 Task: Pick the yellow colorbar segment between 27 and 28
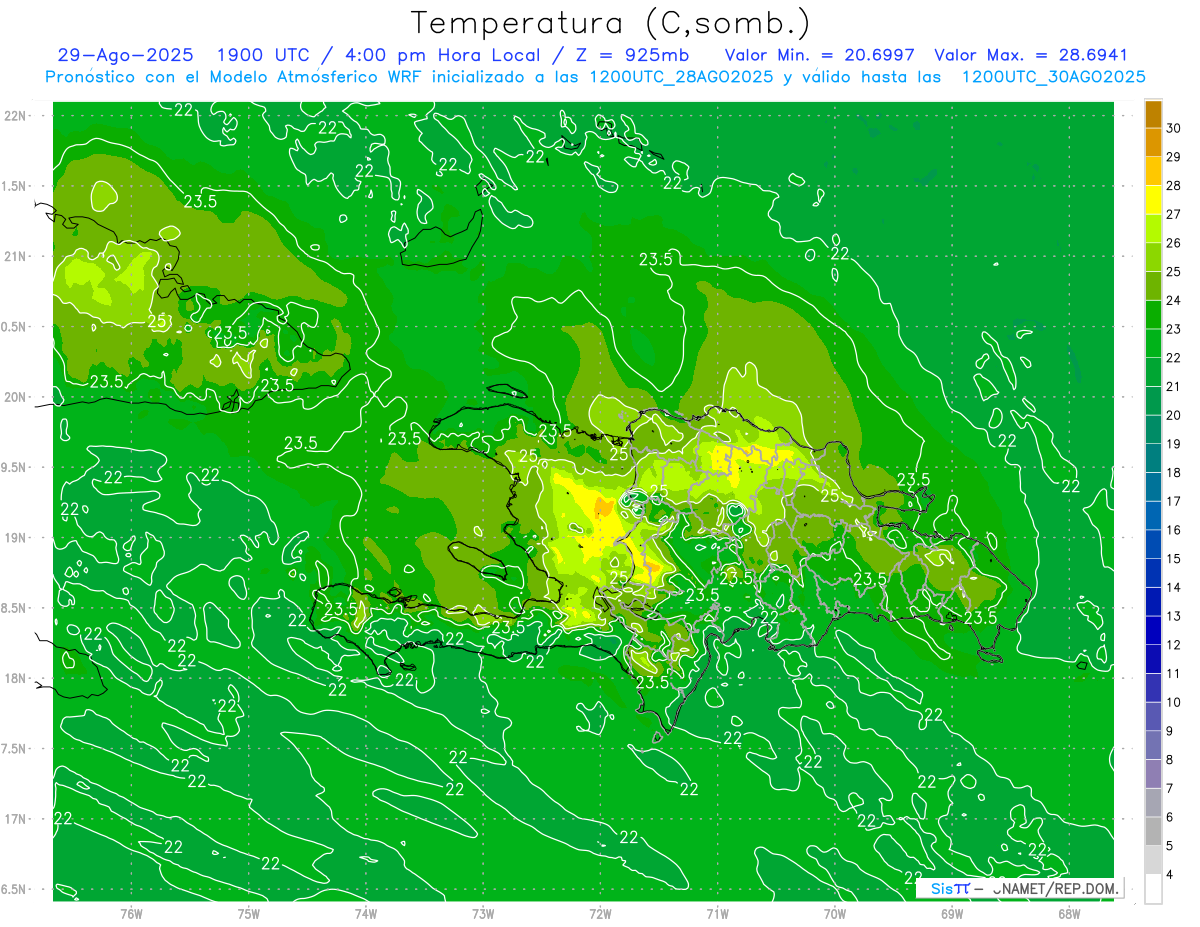click(1154, 200)
